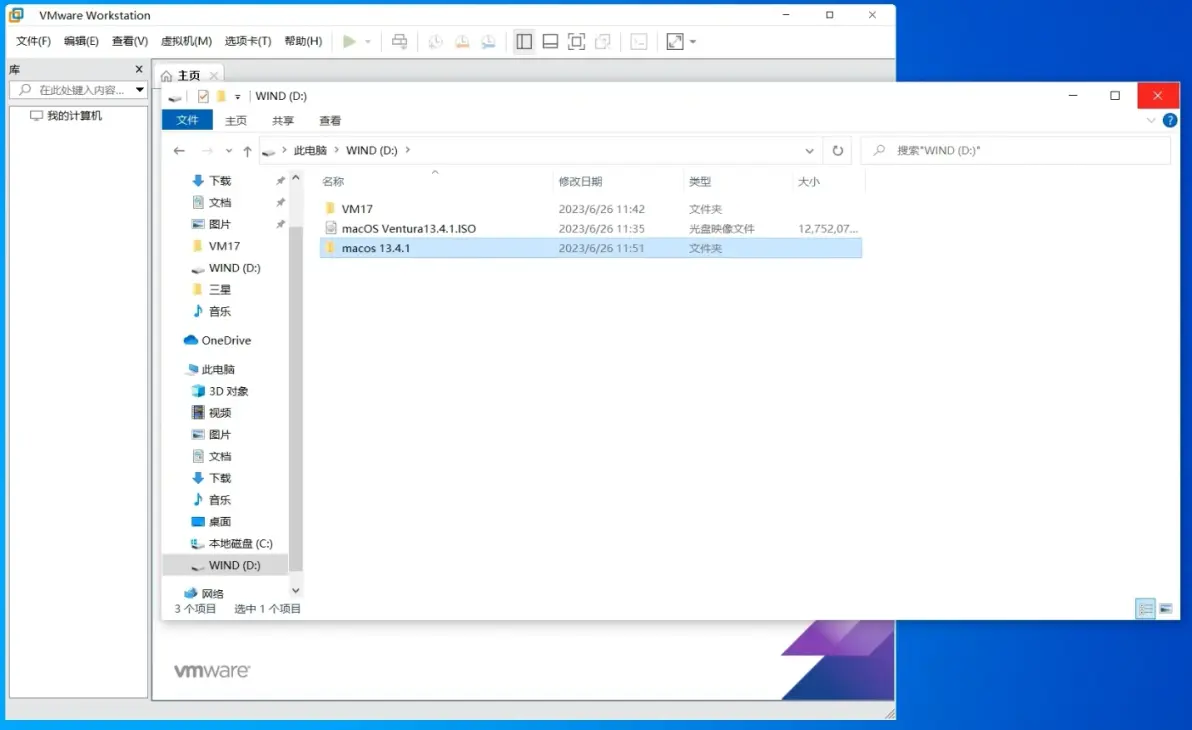Viewport: 1192px width, 730px height.
Task: Click the revert to snapshot icon
Action: [x=462, y=42]
